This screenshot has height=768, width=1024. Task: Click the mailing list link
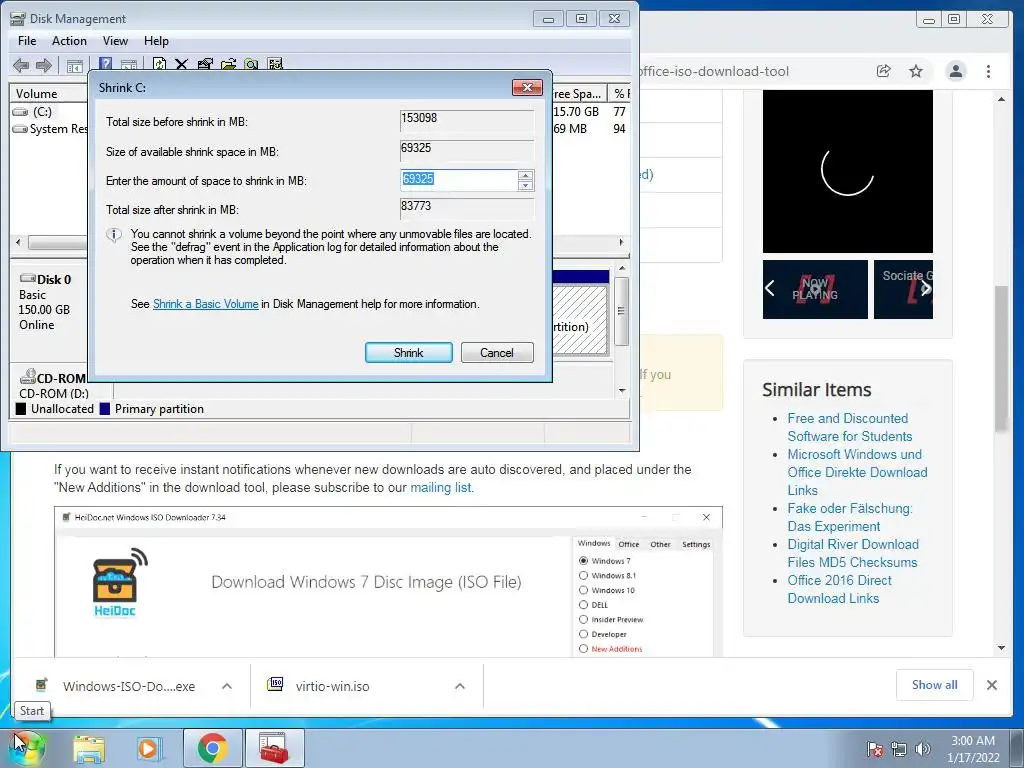click(441, 487)
